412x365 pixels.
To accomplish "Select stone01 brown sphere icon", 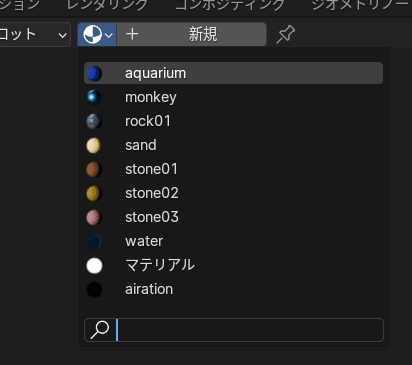I will [x=94, y=169].
